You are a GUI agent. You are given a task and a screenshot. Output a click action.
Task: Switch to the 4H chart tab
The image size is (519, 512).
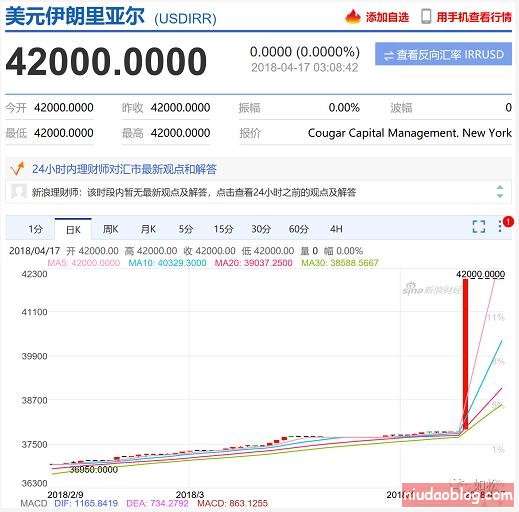pyautogui.click(x=336, y=229)
